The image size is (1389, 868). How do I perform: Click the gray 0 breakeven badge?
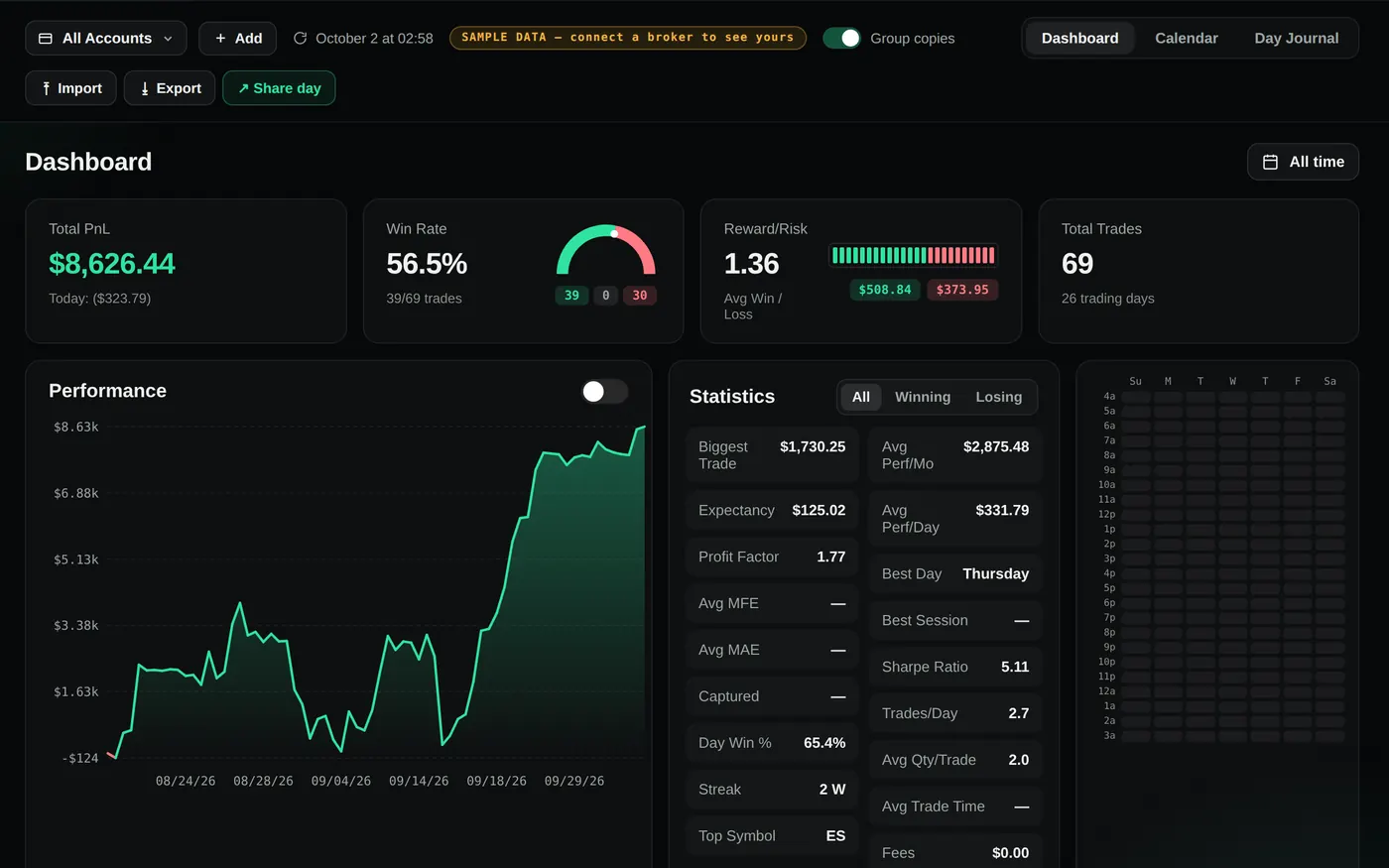605,296
